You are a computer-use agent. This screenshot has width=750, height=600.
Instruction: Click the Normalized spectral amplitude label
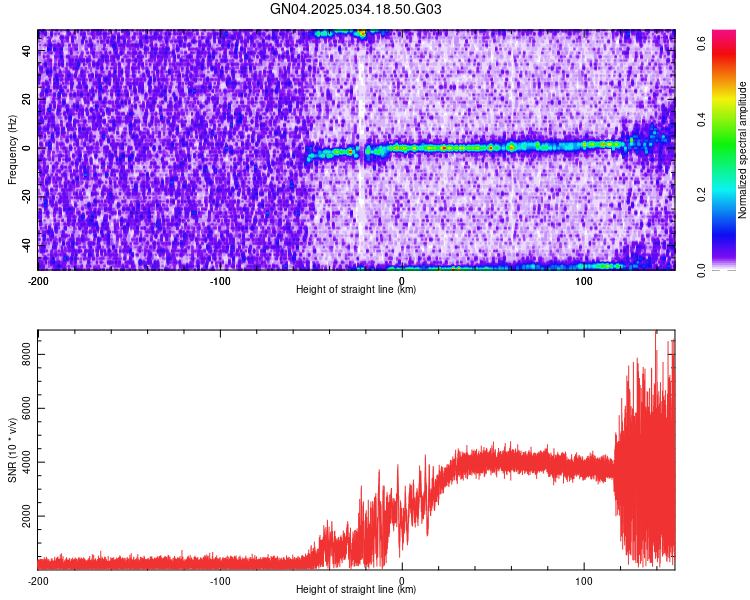(742, 150)
